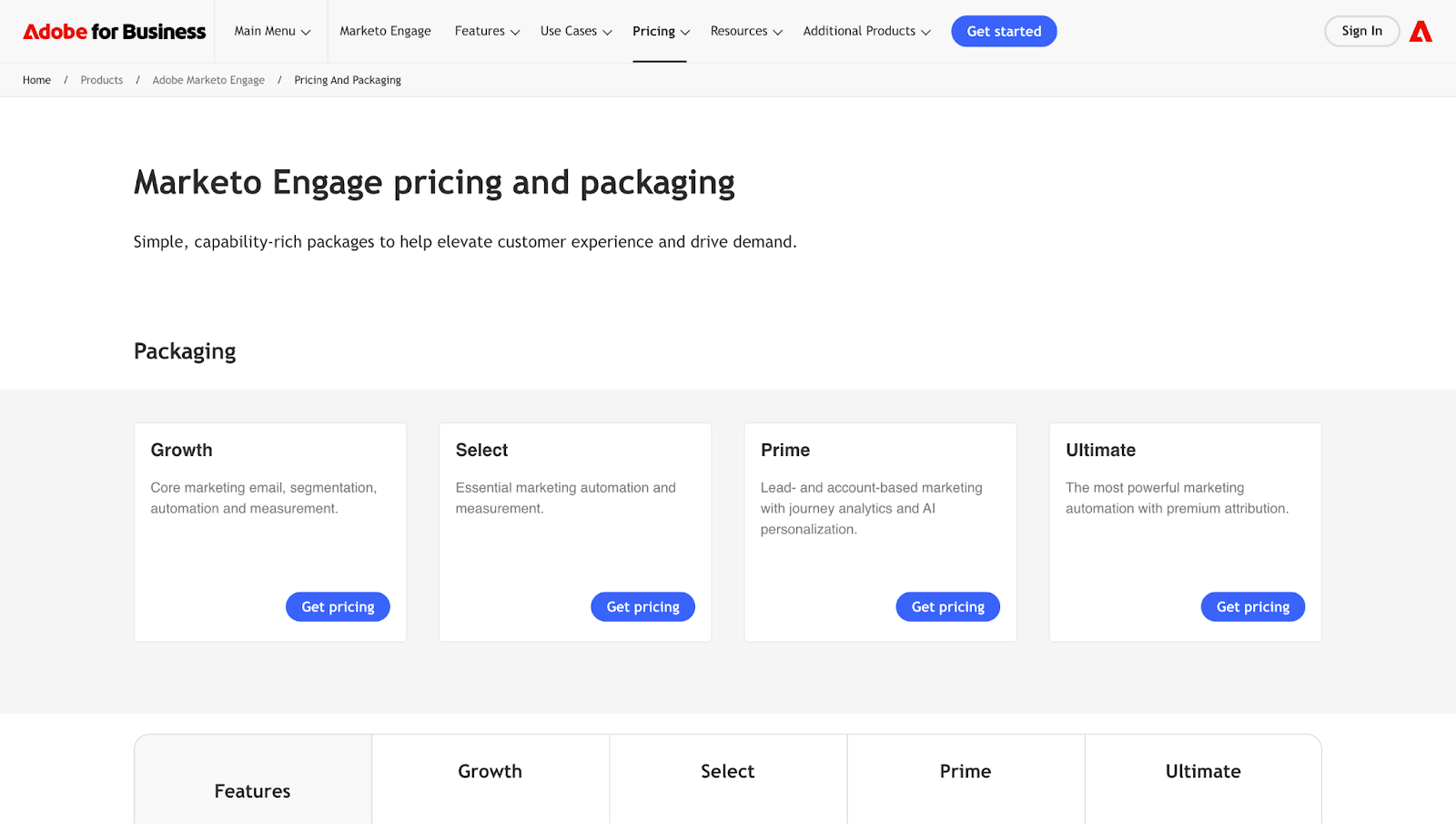Click the Ultimate card title
Screen dimensions: 1456x824
click(x=1100, y=450)
